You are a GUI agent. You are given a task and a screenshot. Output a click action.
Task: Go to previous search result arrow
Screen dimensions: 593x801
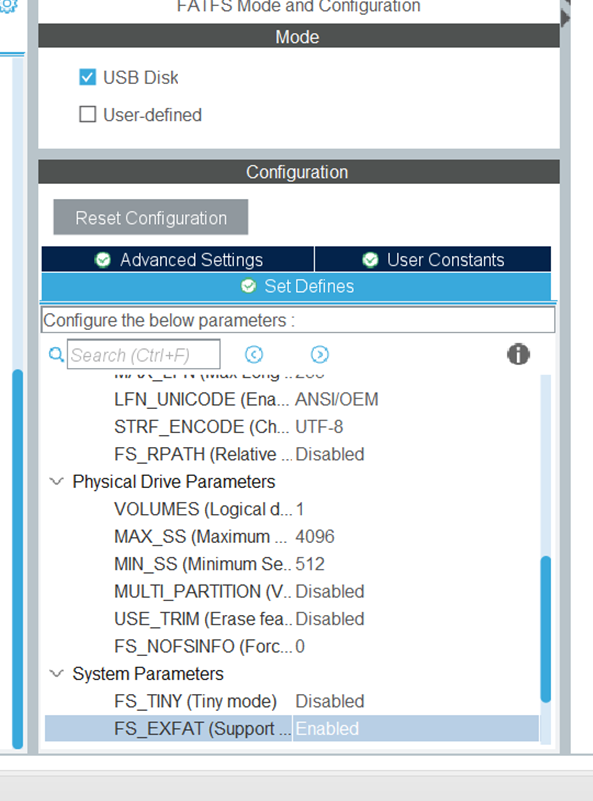[x=254, y=354]
